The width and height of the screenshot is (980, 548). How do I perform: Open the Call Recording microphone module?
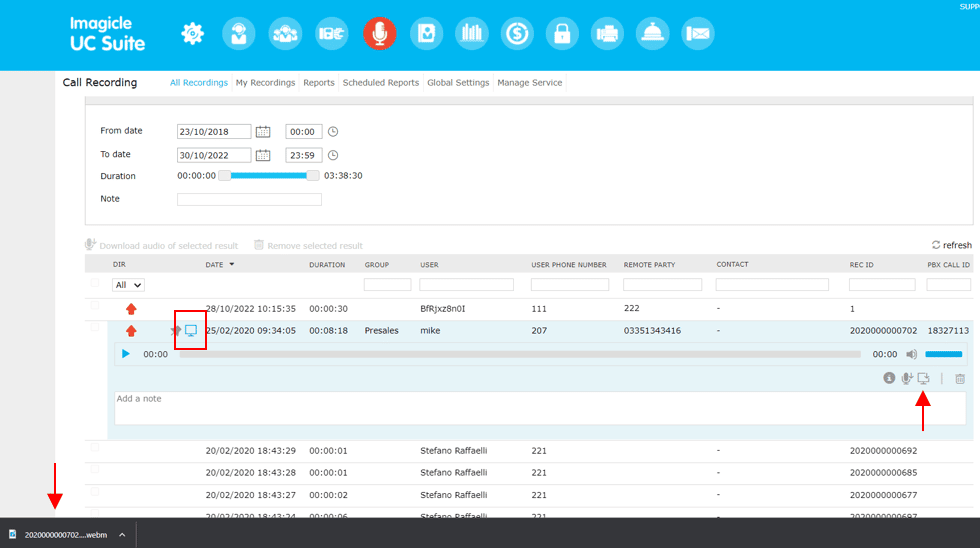click(x=379, y=34)
